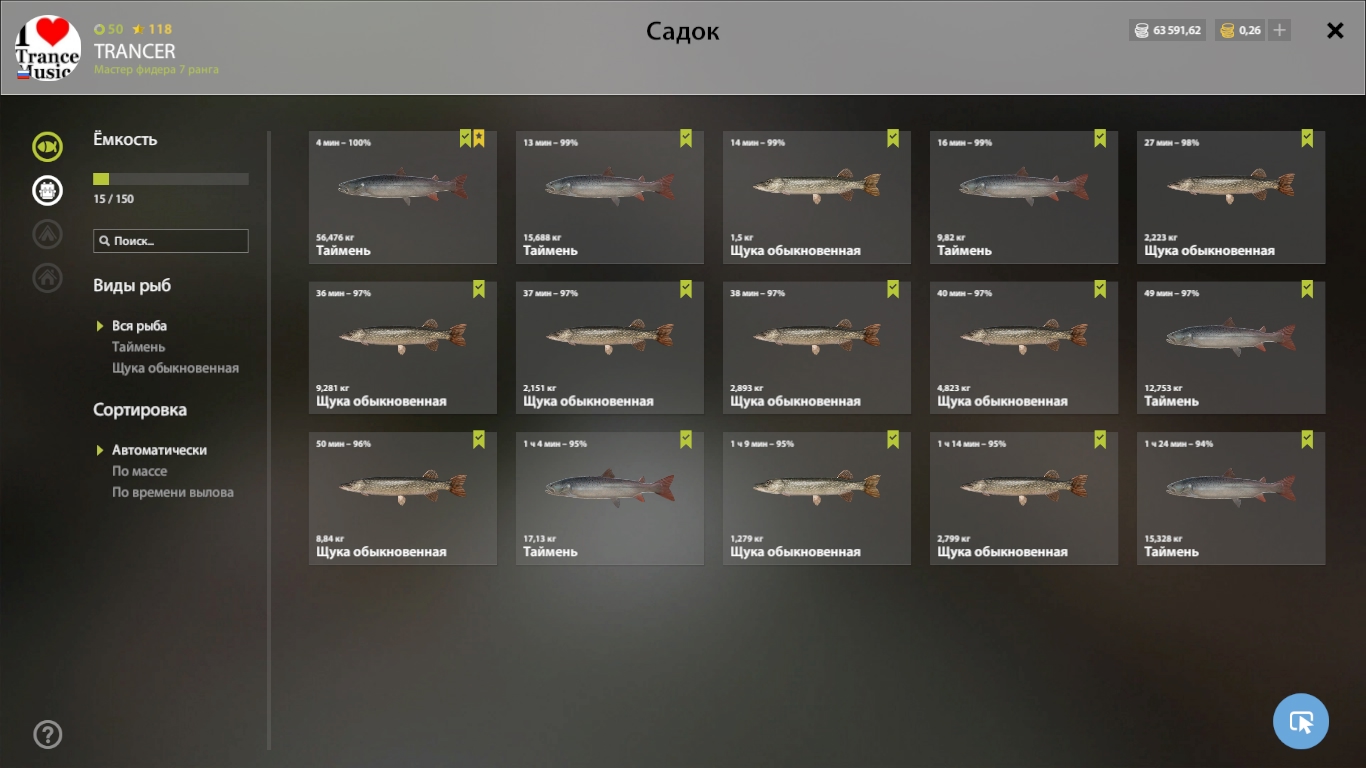The height and width of the screenshot is (768, 1366).
Task: Toggle checkmark on the 1,5 кг Щука card
Action: [893, 138]
